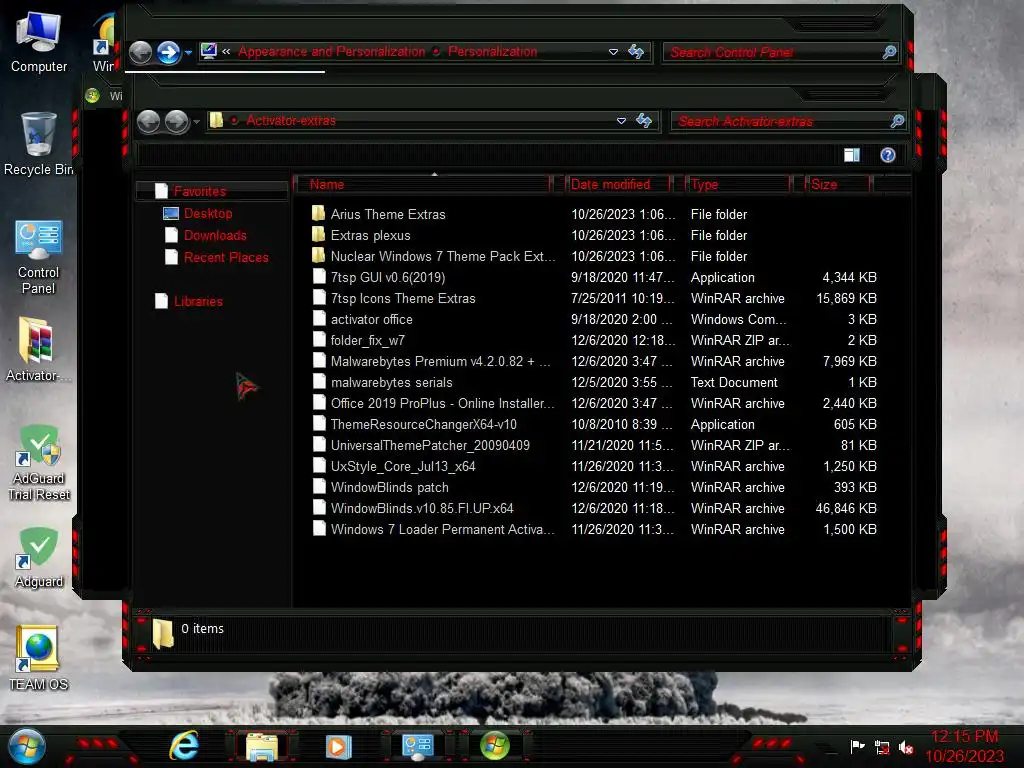
Task: Launch AdGuard Trial Reset shortcut
Action: point(39,462)
